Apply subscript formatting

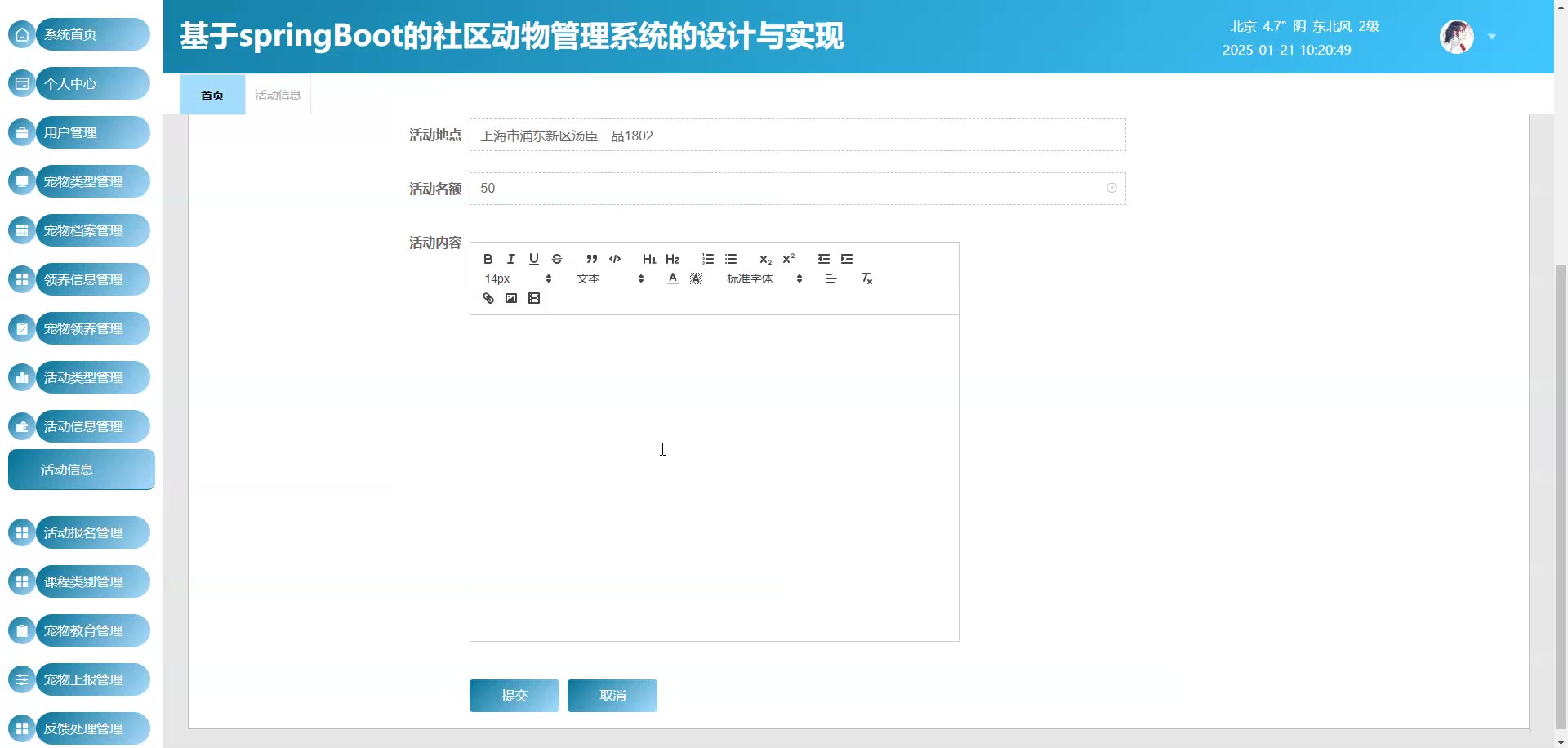coord(765,259)
